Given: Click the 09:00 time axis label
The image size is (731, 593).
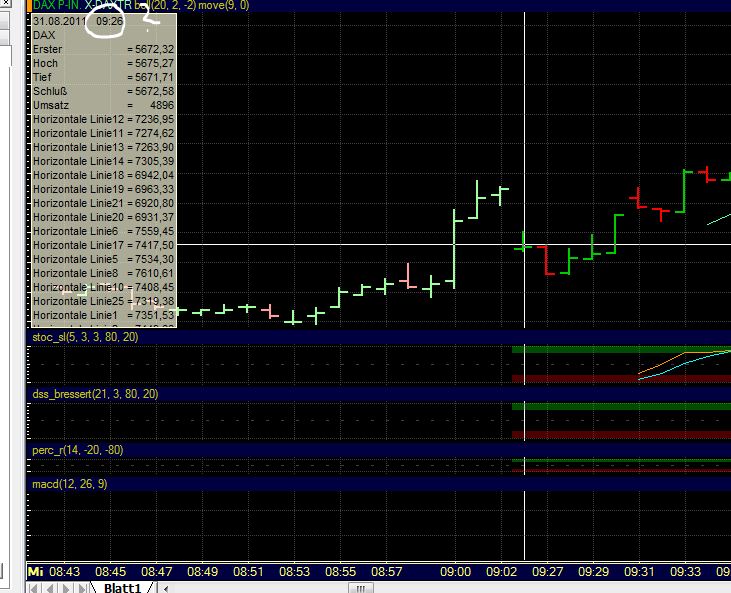Looking at the screenshot, I should pyautogui.click(x=455, y=572).
